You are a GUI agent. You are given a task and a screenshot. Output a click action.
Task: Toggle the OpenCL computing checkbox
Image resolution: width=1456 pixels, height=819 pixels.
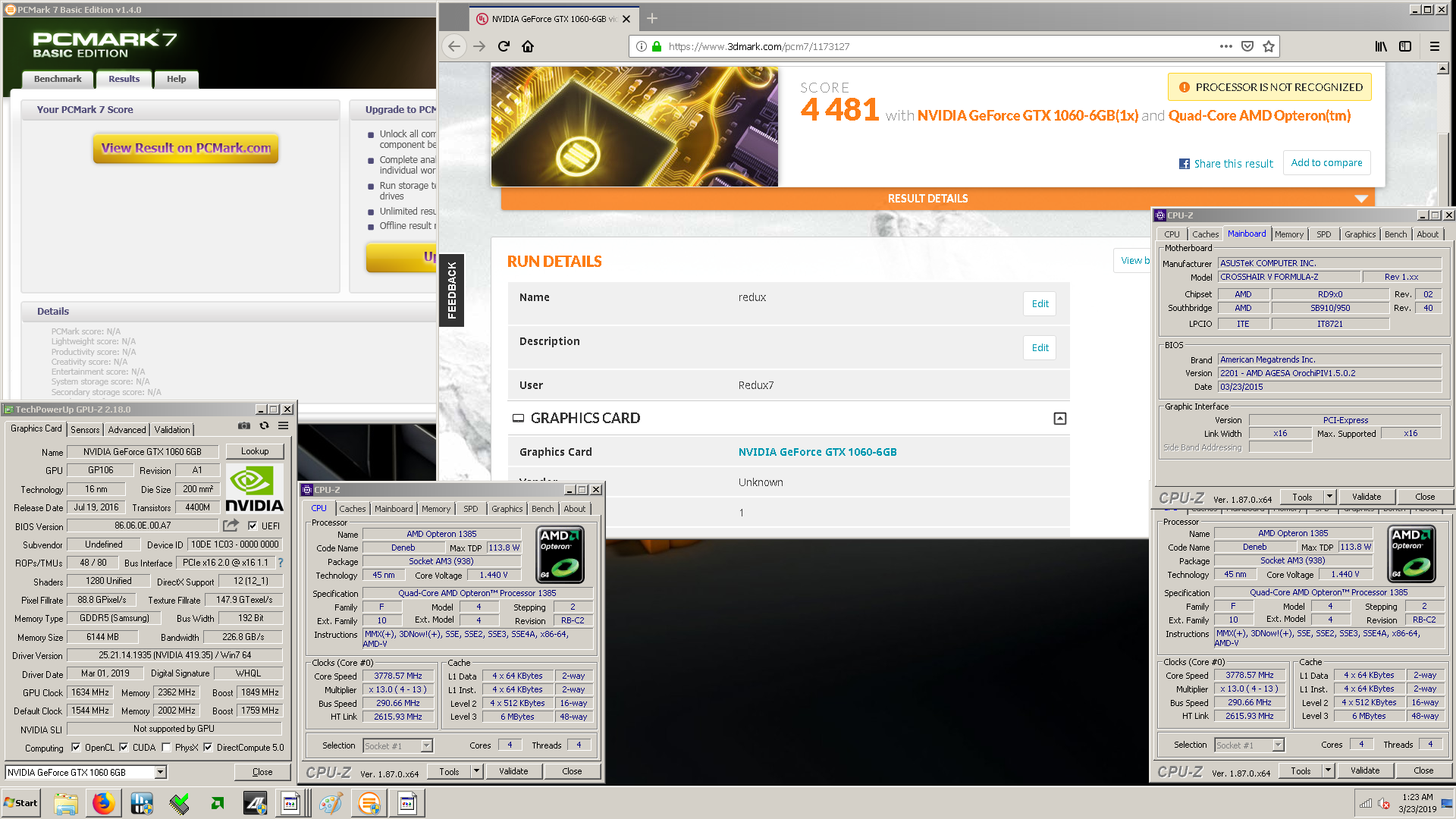click(76, 748)
